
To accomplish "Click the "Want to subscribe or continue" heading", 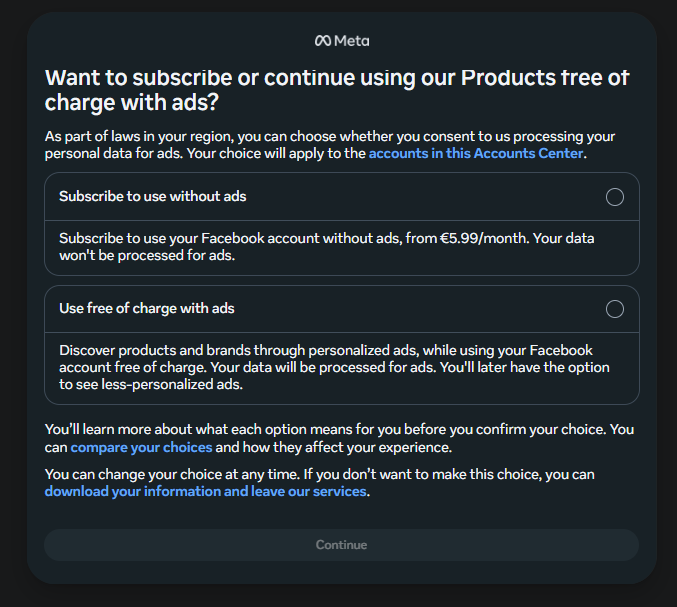I will 337,90.
